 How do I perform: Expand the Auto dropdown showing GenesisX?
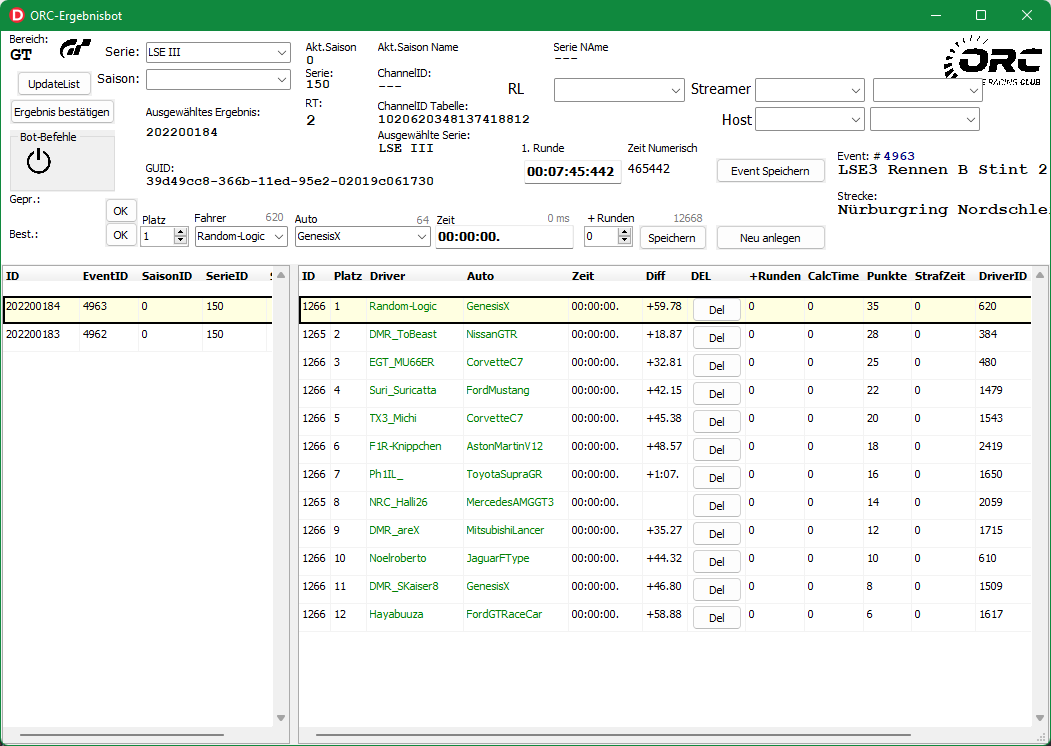tap(362, 237)
